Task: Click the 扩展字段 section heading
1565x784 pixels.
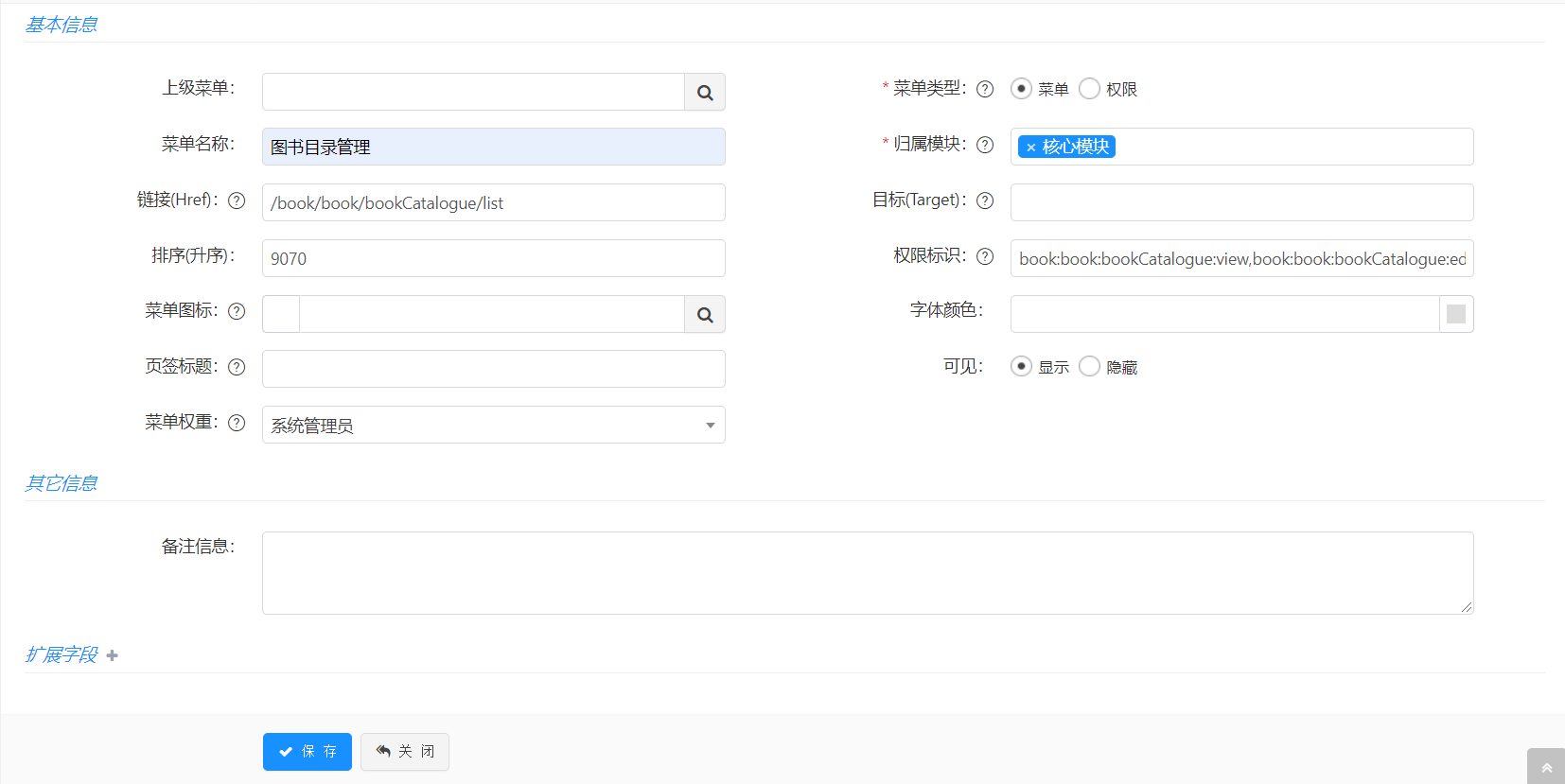Action: click(x=62, y=654)
